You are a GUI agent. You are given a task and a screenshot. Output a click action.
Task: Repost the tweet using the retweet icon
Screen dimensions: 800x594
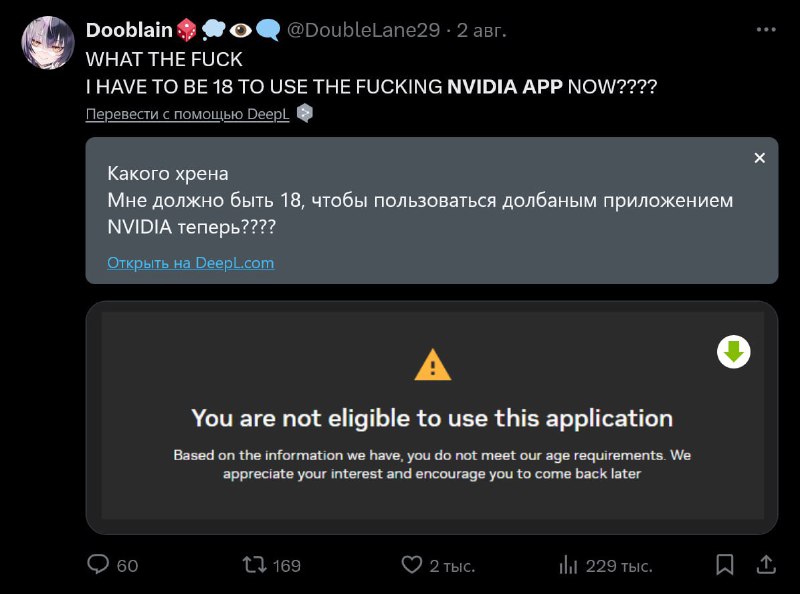pos(256,565)
